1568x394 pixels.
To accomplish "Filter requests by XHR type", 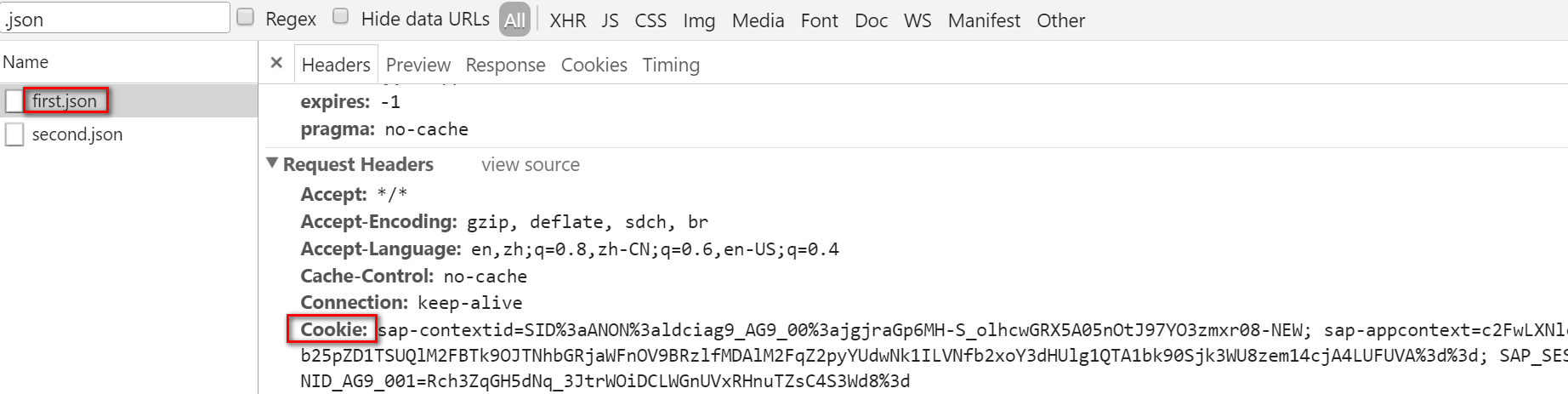I will point(567,20).
